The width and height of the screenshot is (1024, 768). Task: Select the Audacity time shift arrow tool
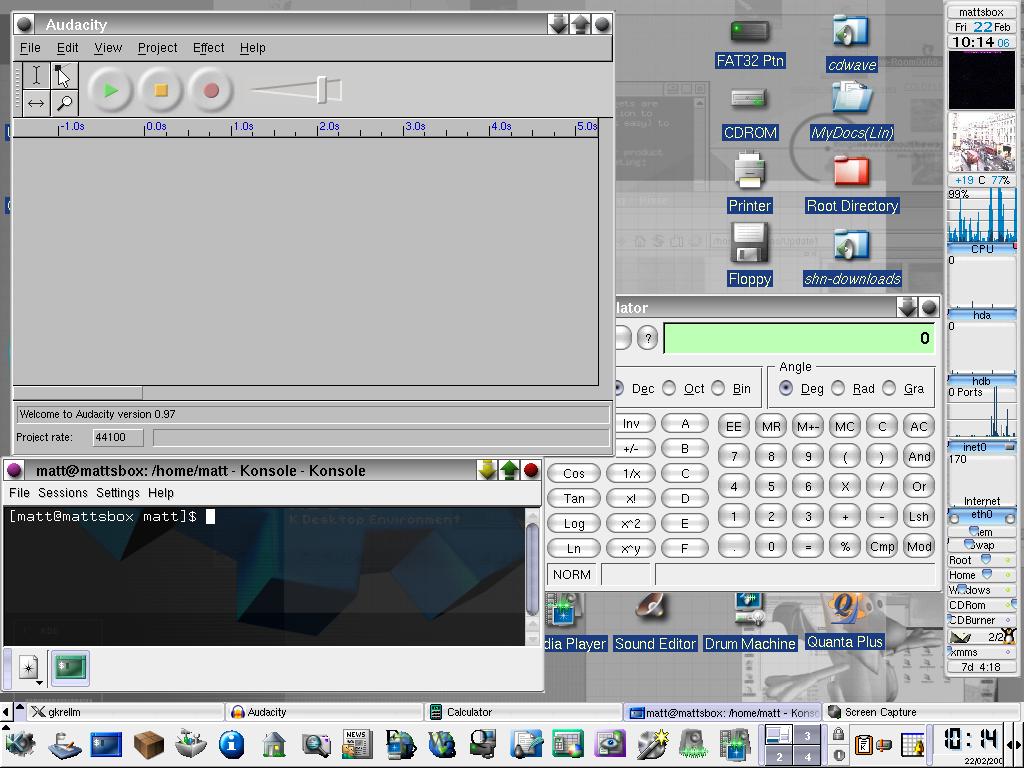tap(37, 103)
